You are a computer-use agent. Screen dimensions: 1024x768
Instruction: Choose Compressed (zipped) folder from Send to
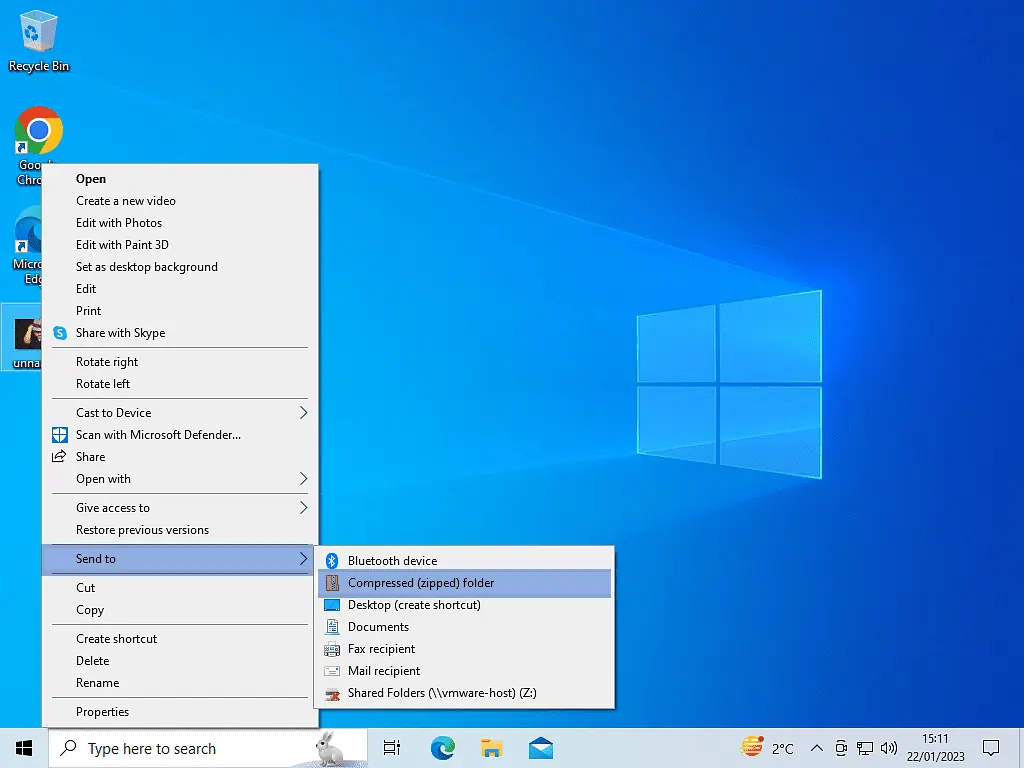(x=420, y=582)
